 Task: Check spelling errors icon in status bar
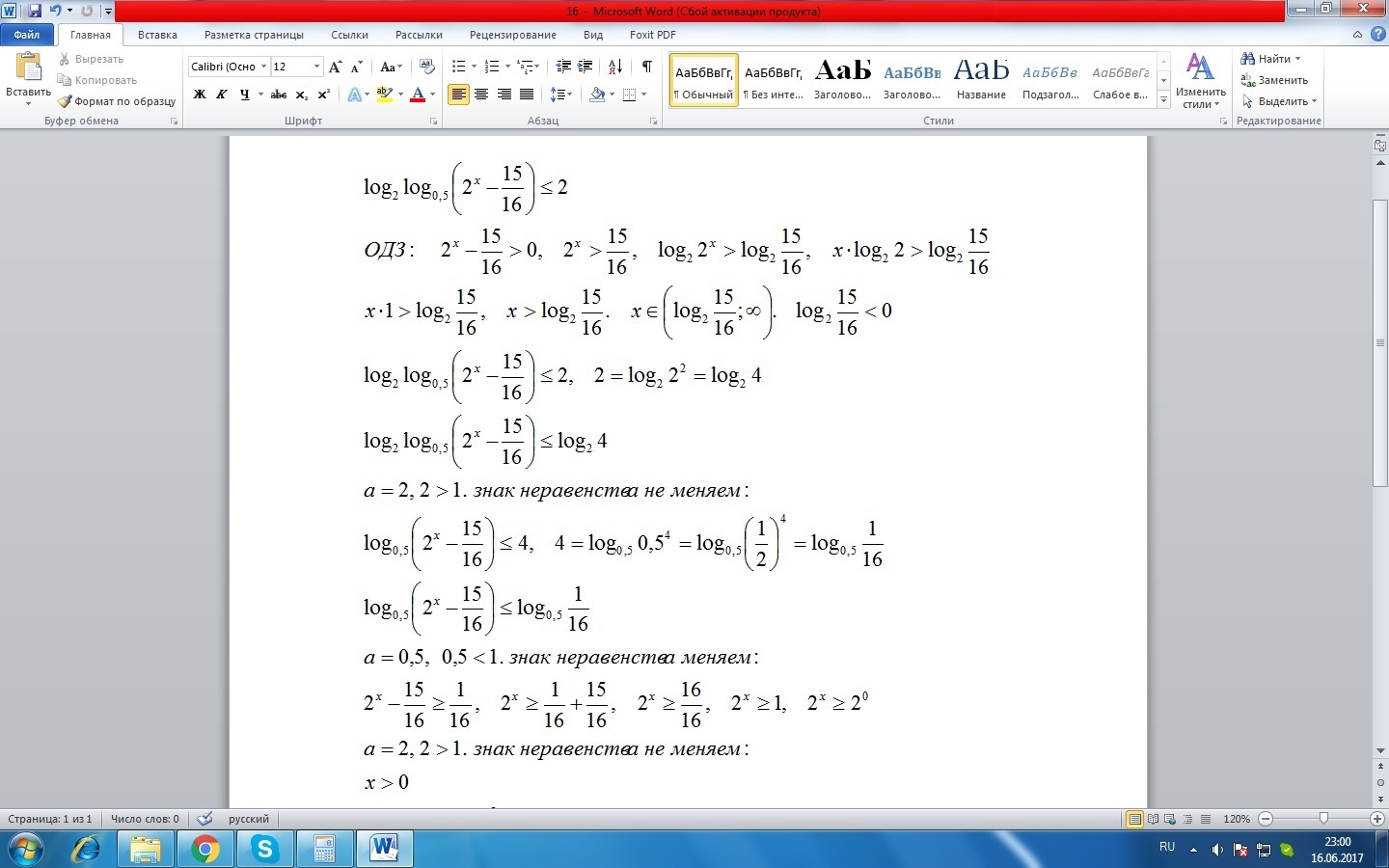point(204,819)
